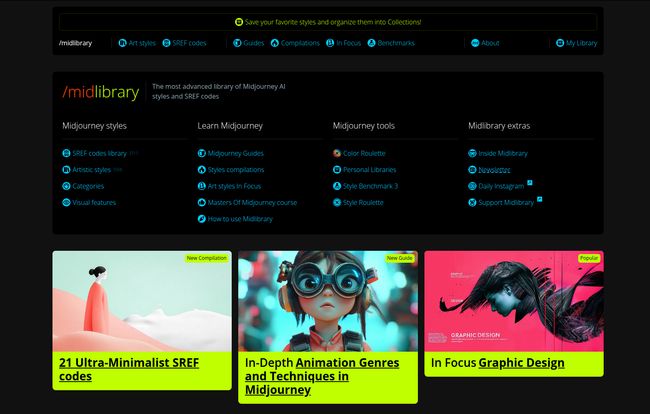Click the Guides icon in top navigation
650x414 pixels.
click(x=237, y=43)
